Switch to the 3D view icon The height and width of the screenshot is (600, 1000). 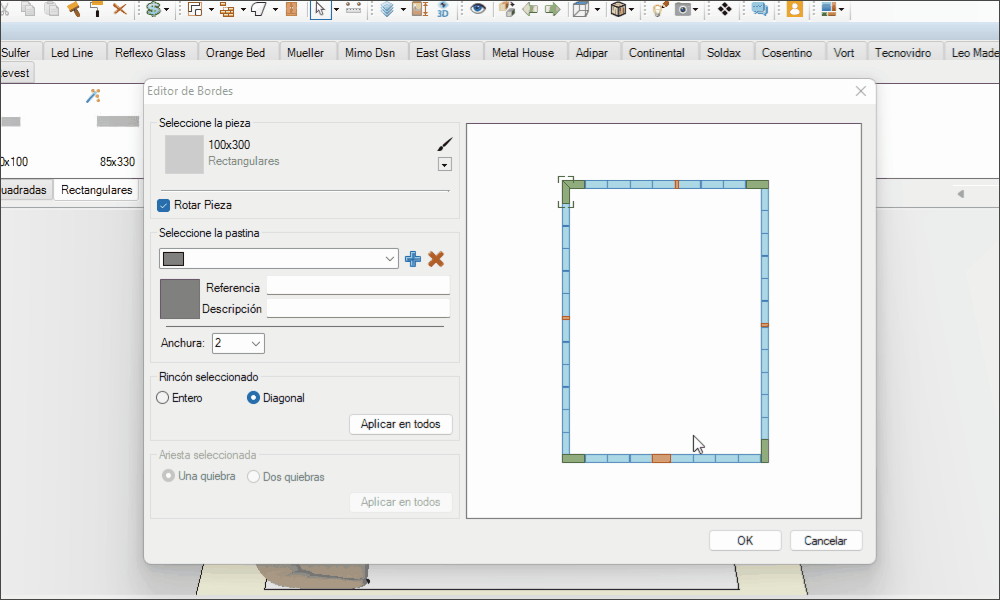[x=443, y=9]
